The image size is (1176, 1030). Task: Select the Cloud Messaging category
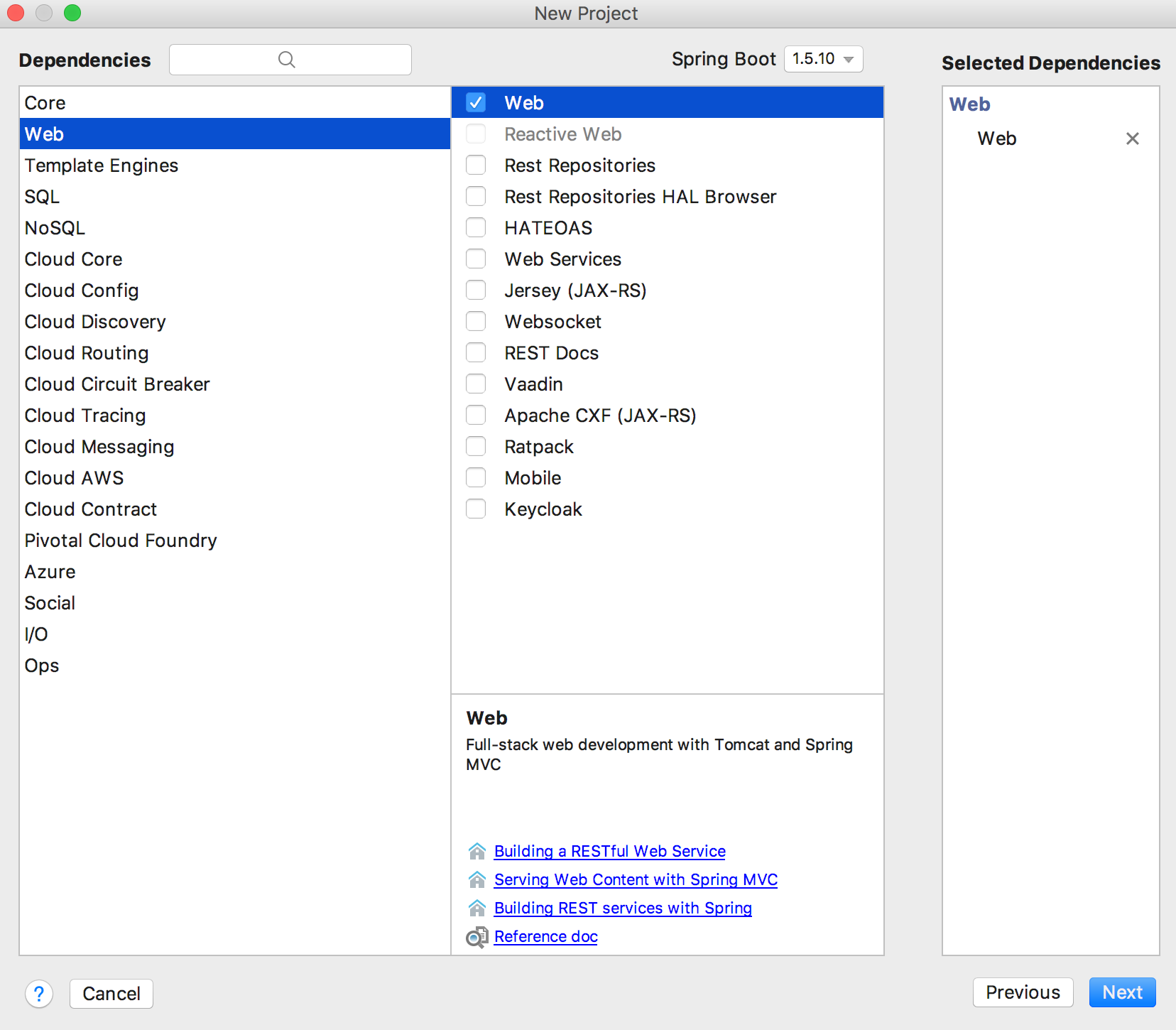[235, 446]
